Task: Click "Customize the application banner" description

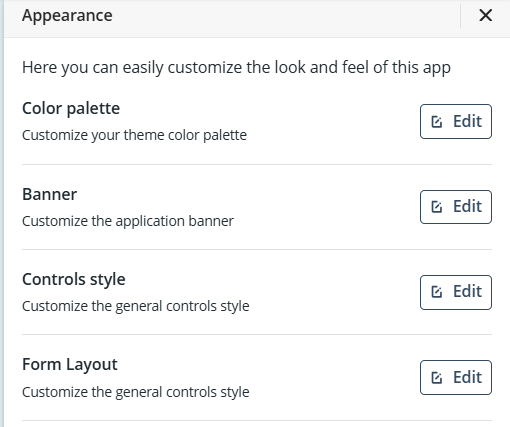Action: pyautogui.click(x=128, y=221)
